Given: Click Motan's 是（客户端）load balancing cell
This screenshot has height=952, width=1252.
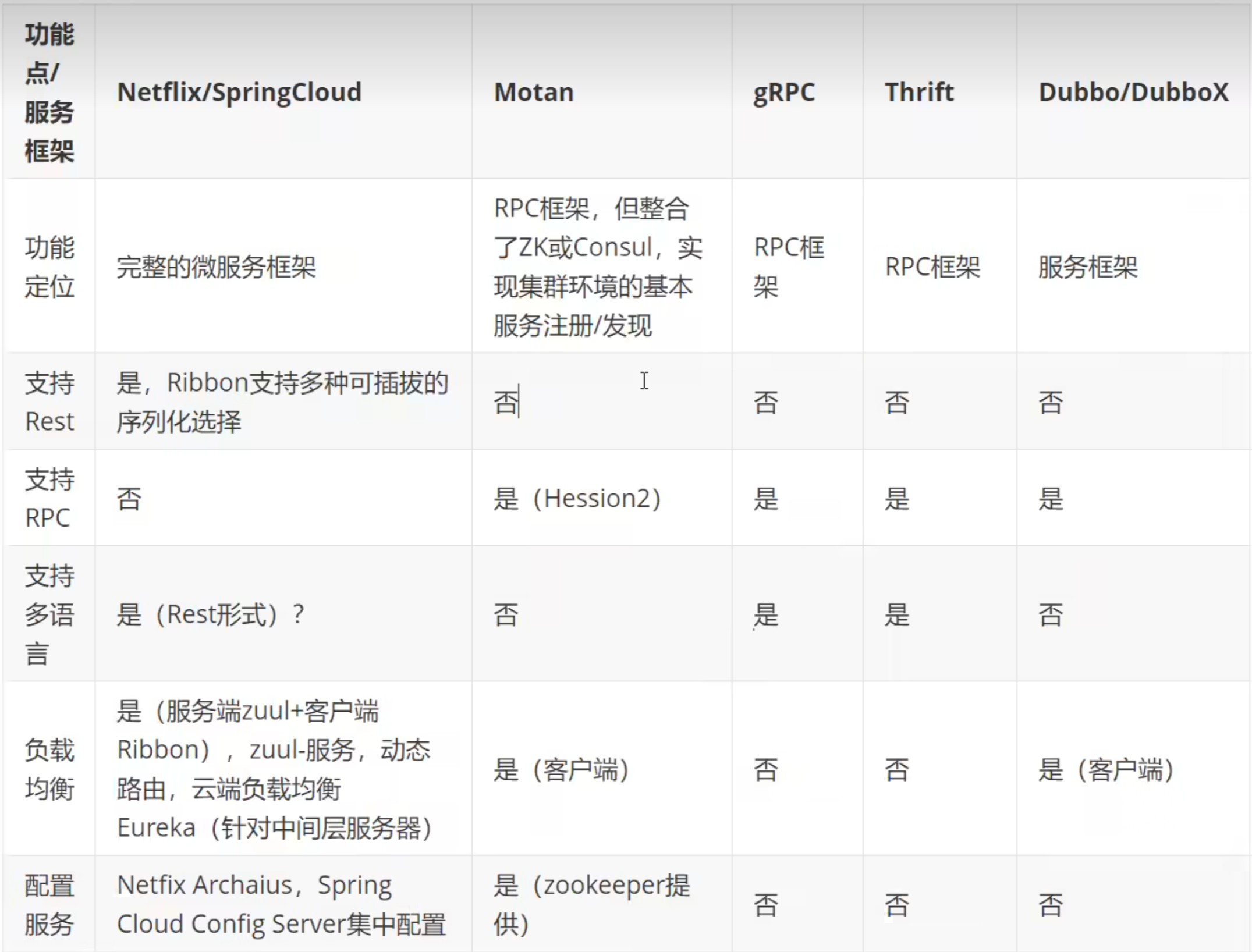Looking at the screenshot, I should pyautogui.click(x=561, y=769).
